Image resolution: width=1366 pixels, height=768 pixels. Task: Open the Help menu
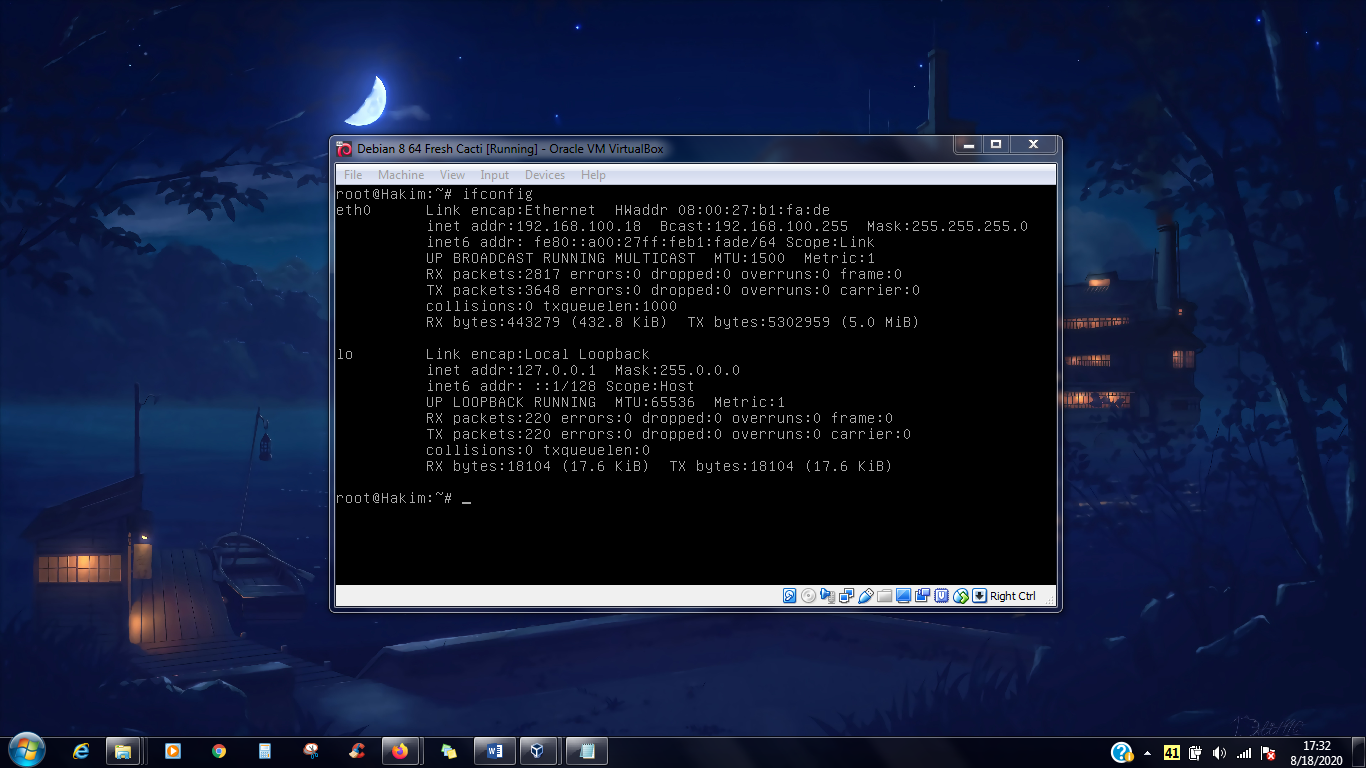click(593, 175)
